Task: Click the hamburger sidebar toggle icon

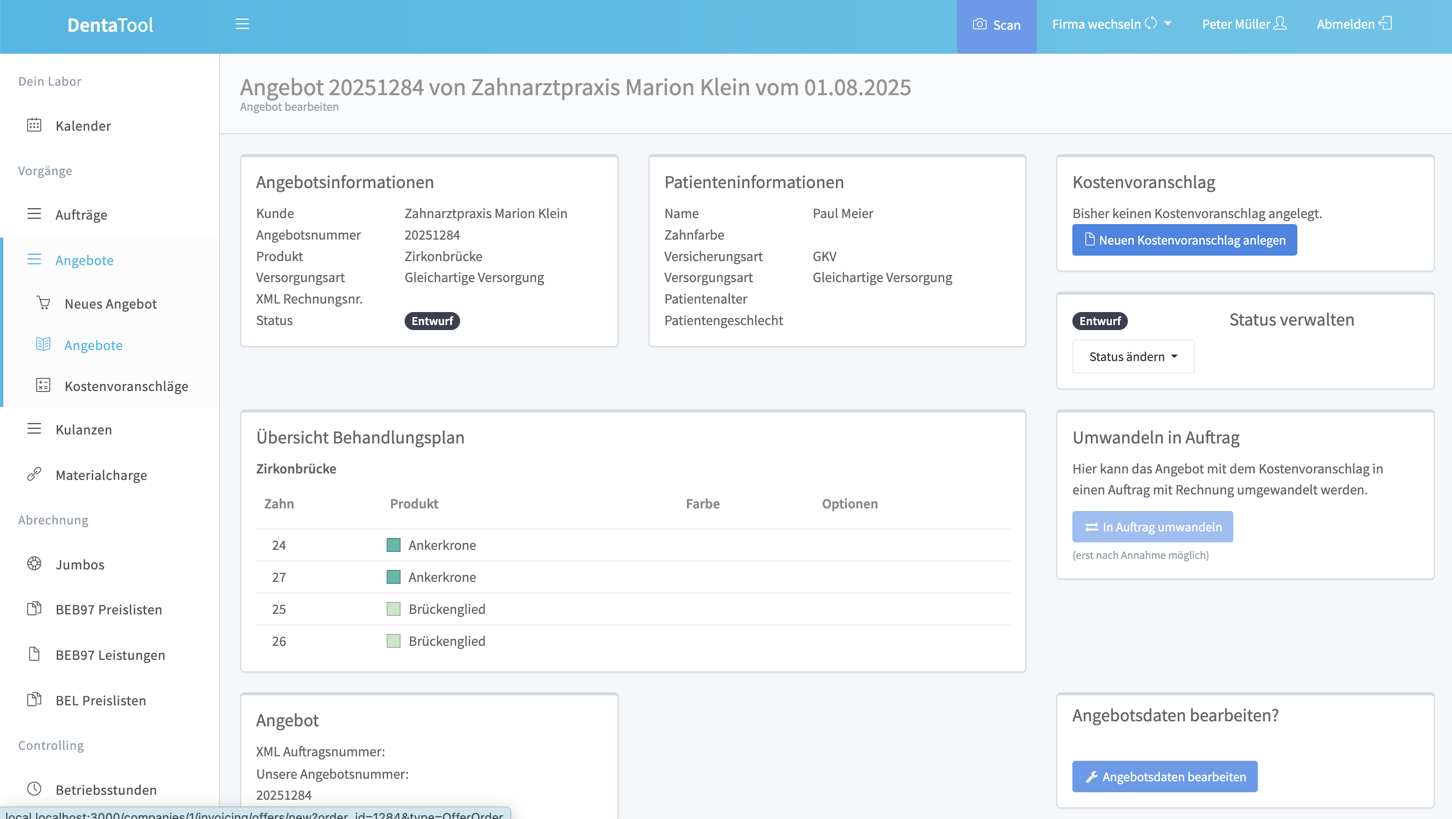Action: click(242, 24)
